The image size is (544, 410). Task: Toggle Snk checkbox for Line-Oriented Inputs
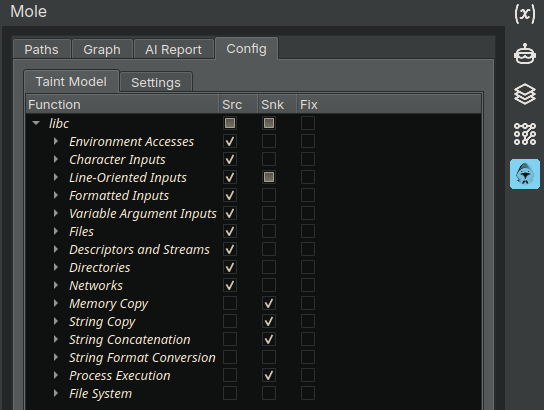269,177
